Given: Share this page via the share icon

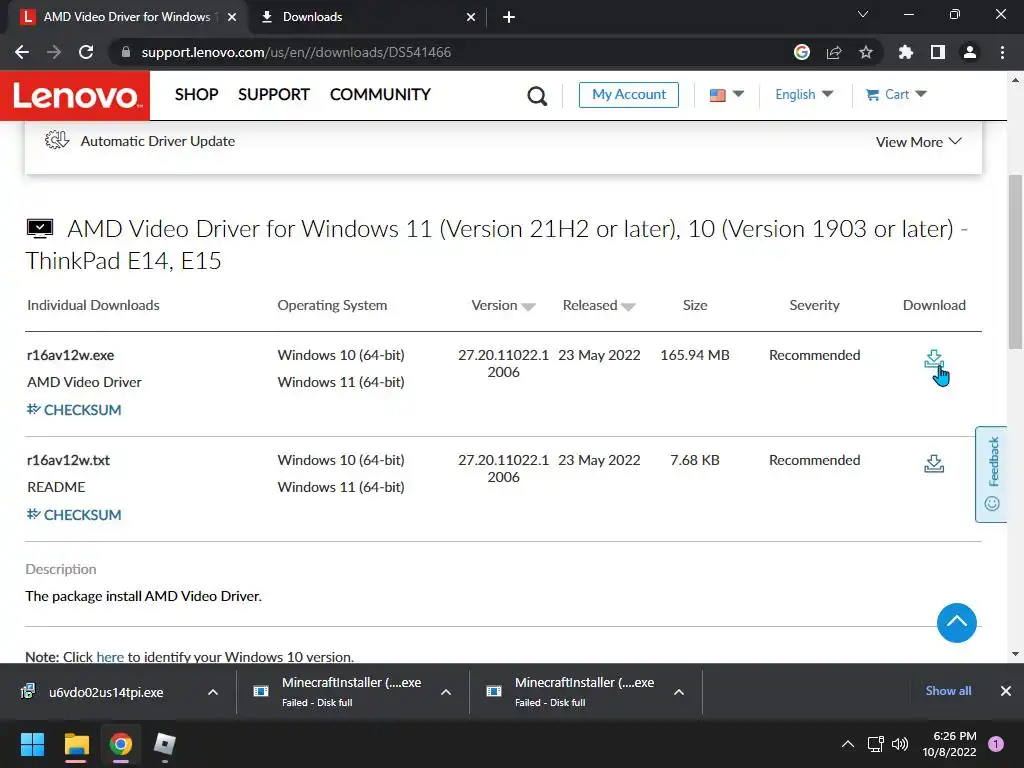Looking at the screenshot, I should tap(834, 52).
